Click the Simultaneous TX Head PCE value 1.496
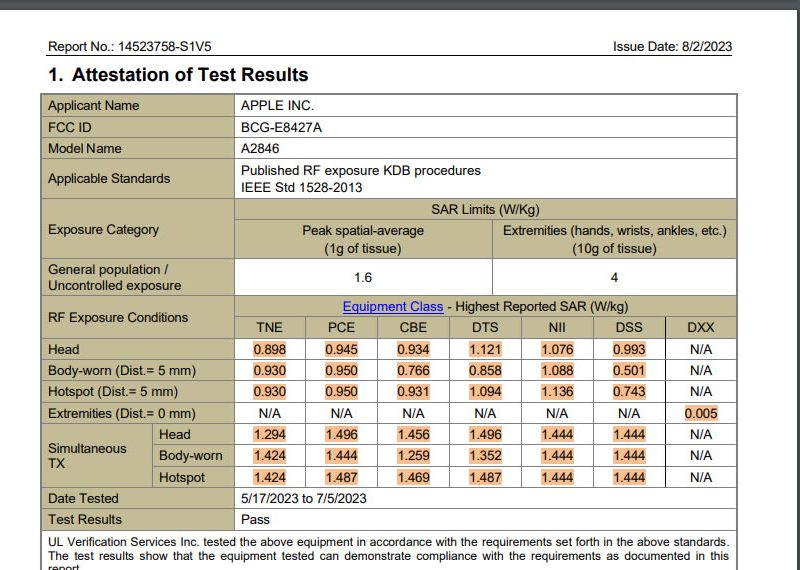The height and width of the screenshot is (570, 800). pyautogui.click(x=342, y=435)
